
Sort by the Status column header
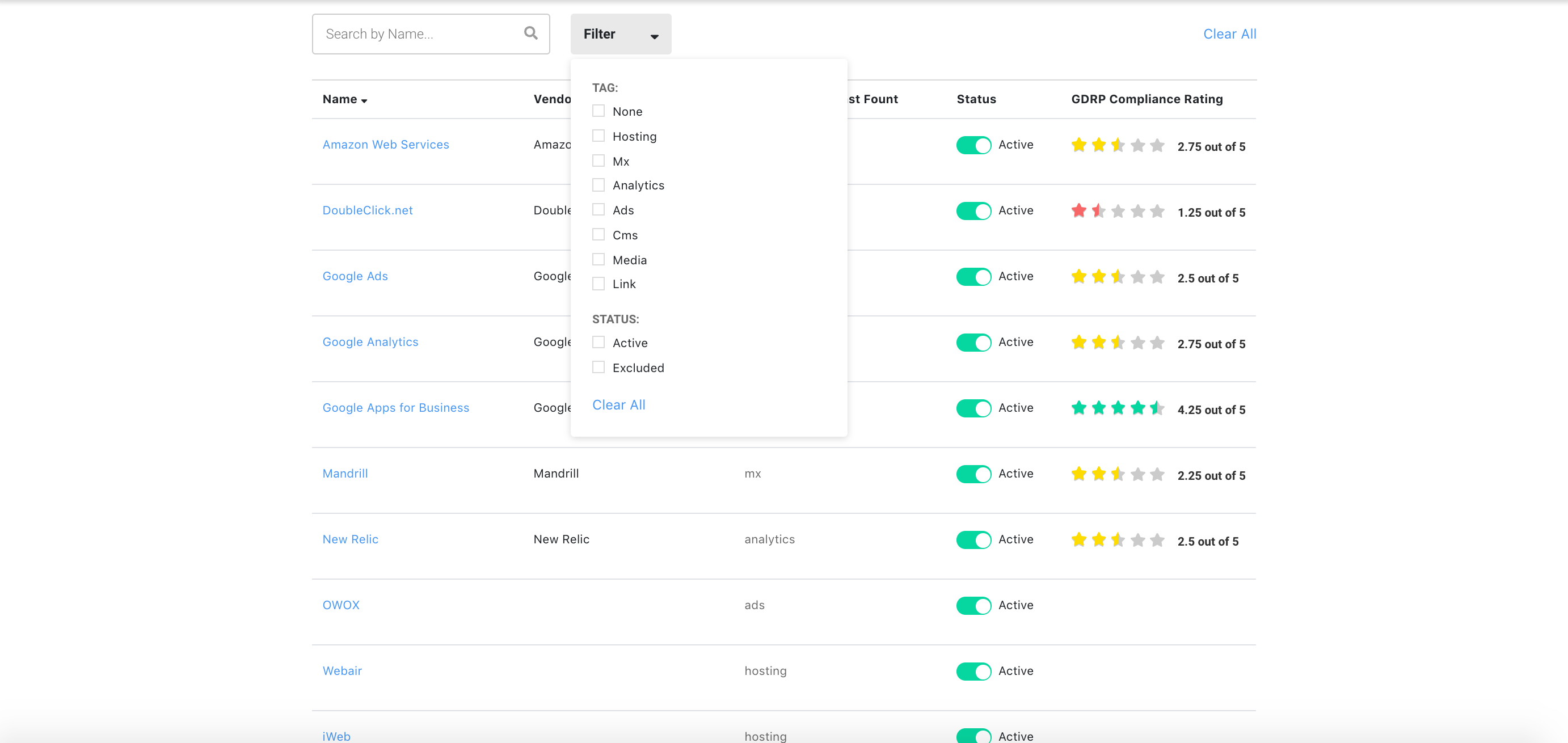[x=976, y=99]
